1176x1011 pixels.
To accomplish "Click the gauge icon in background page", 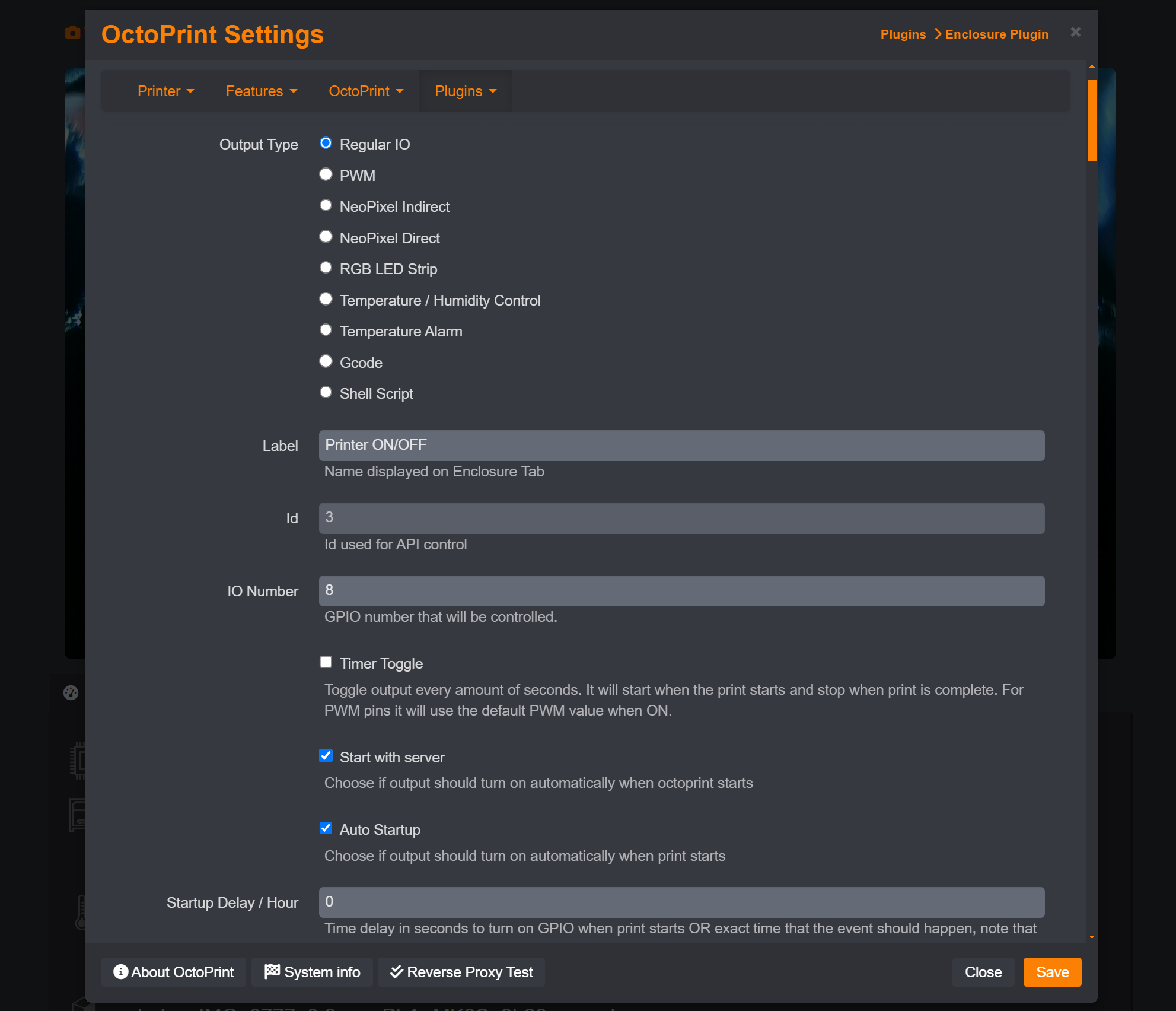I will click(71, 692).
